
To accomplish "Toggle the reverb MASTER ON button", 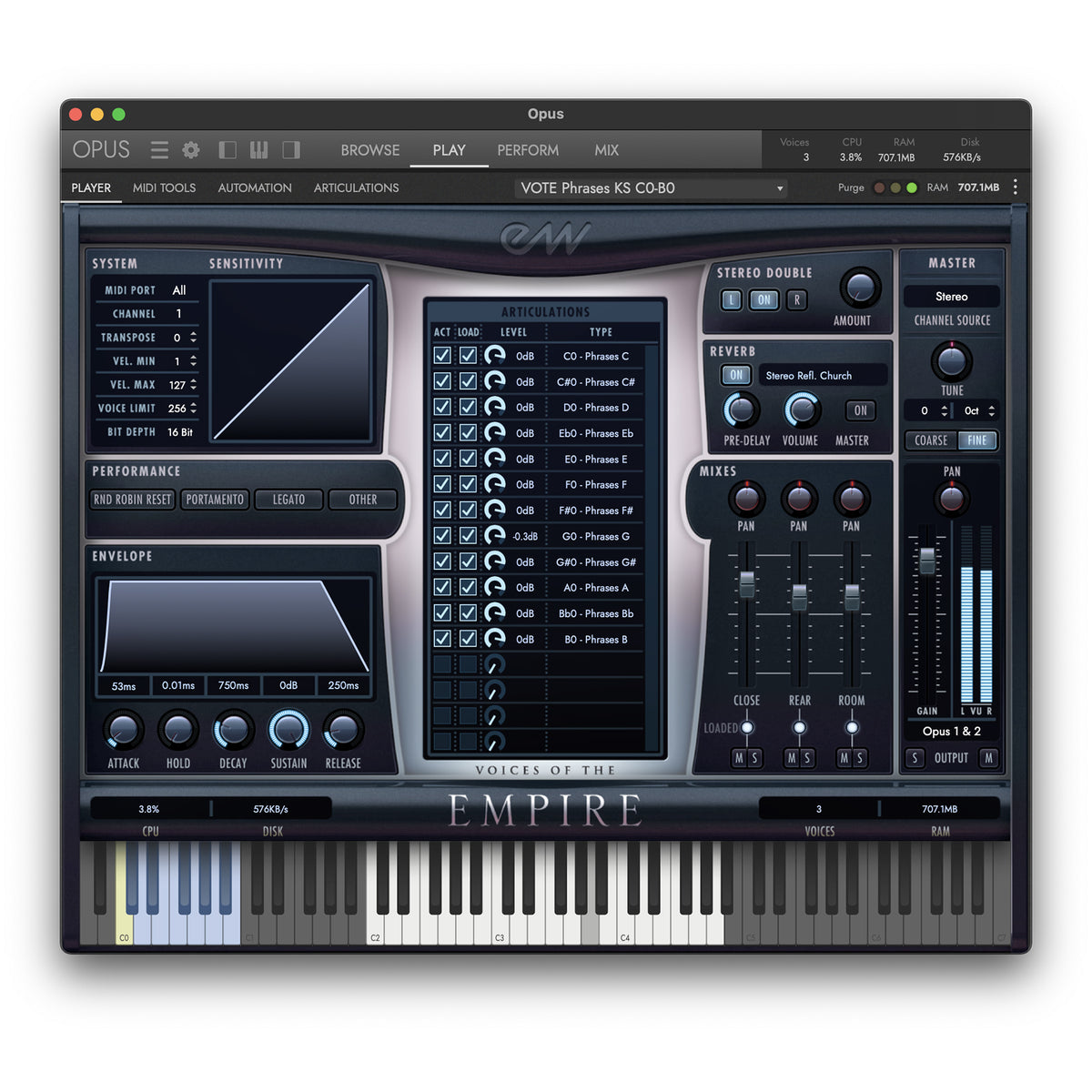I will [860, 410].
